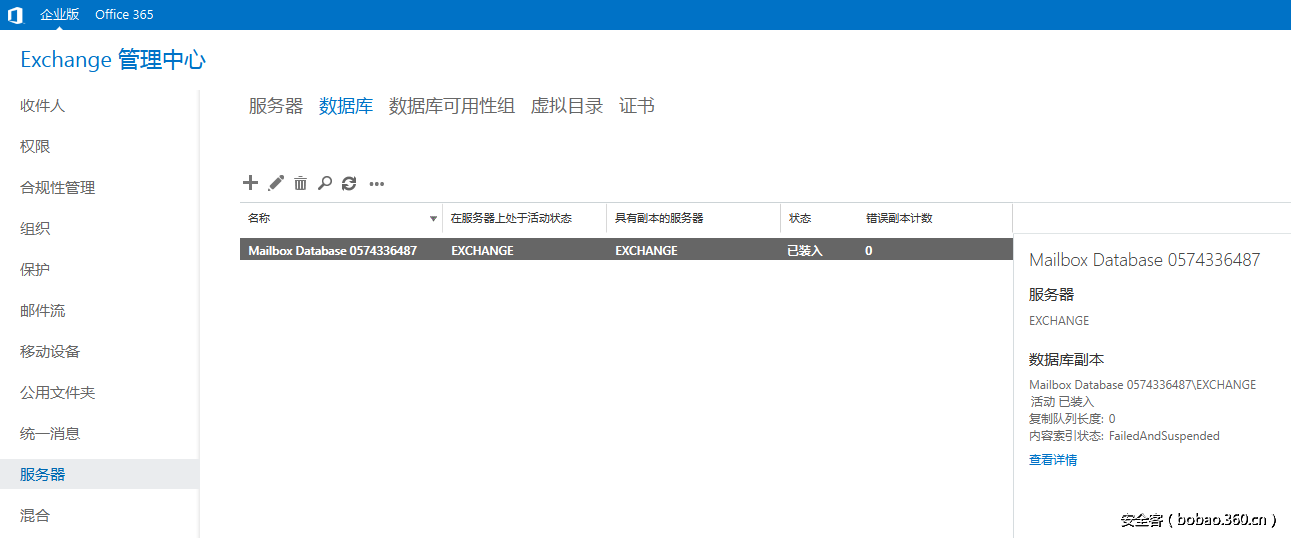Navigate to 邮件流 in sidebar

pyautogui.click(x=43, y=311)
